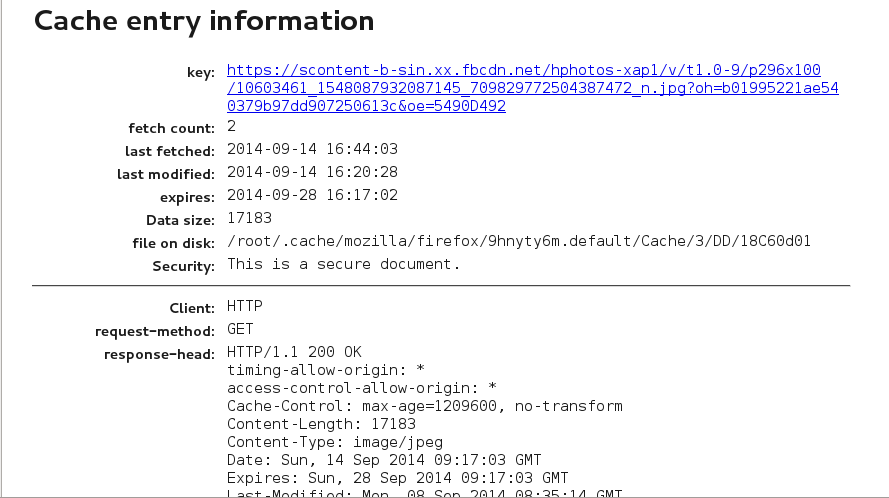Click the Cache-Control max-age header line
Viewport: 889px width, 498px height.
[x=425, y=406]
